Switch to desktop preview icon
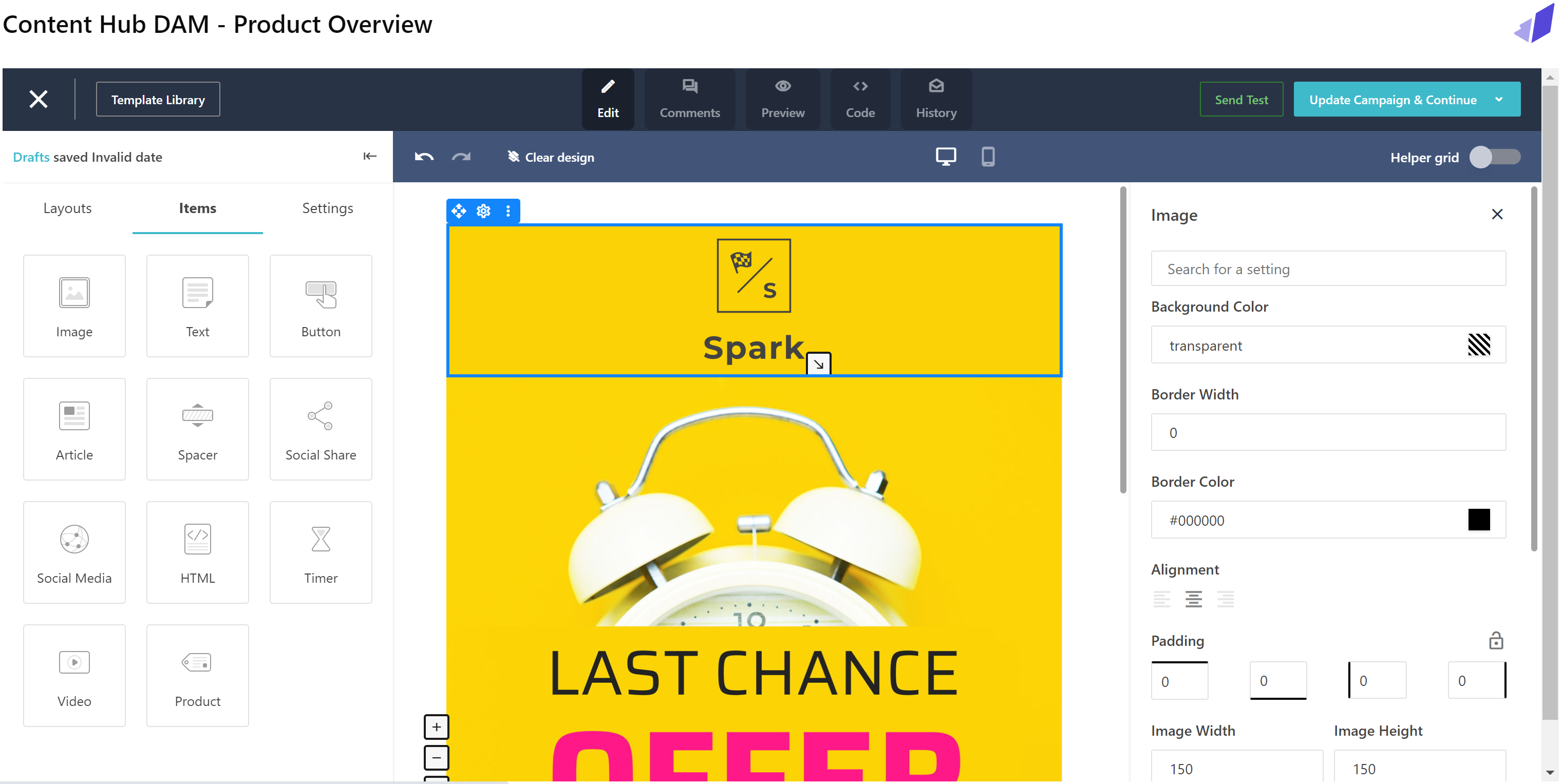Screen dimensions: 1562x784 pos(945,157)
